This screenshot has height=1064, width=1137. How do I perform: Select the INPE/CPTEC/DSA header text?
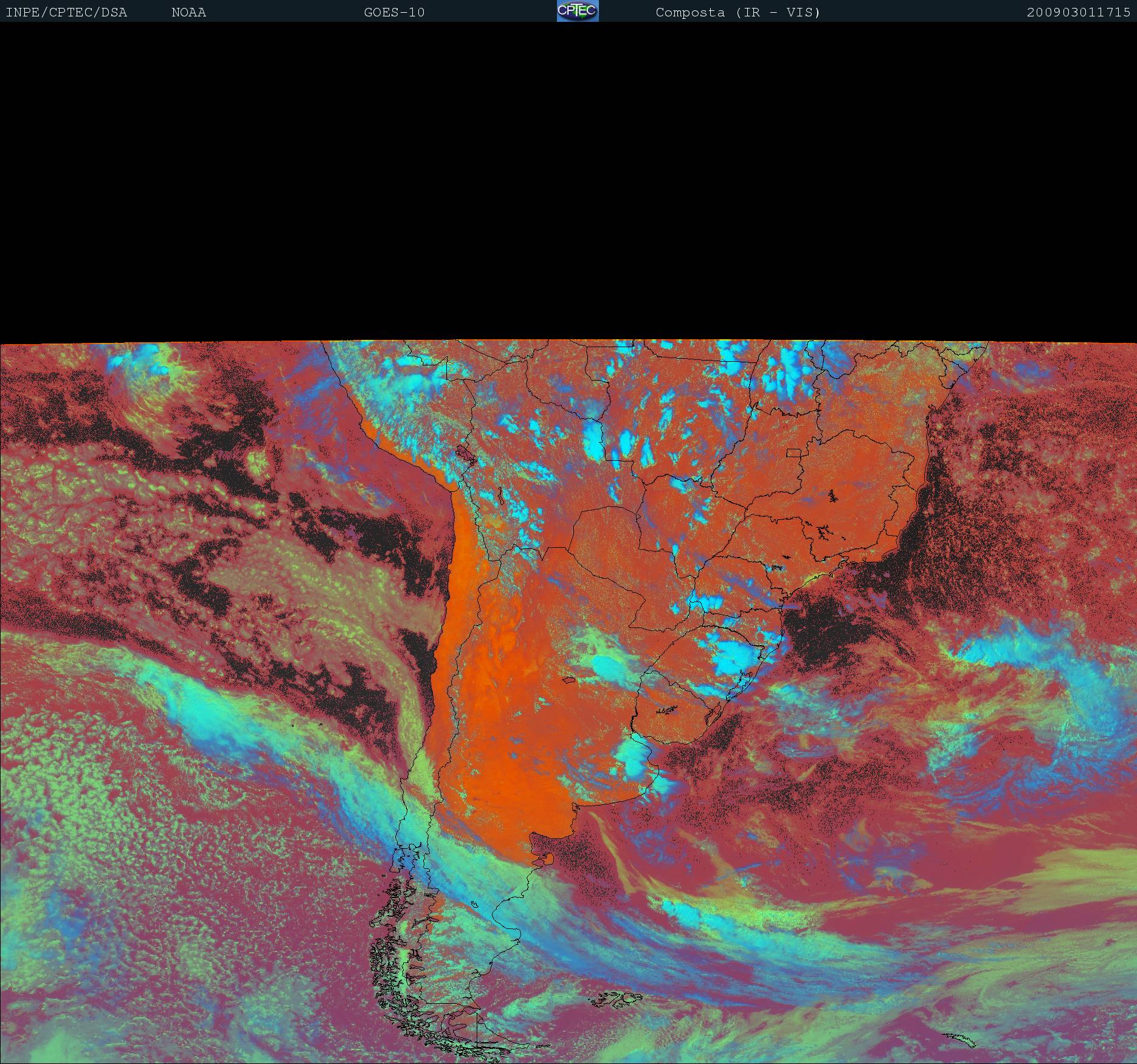pos(66,12)
